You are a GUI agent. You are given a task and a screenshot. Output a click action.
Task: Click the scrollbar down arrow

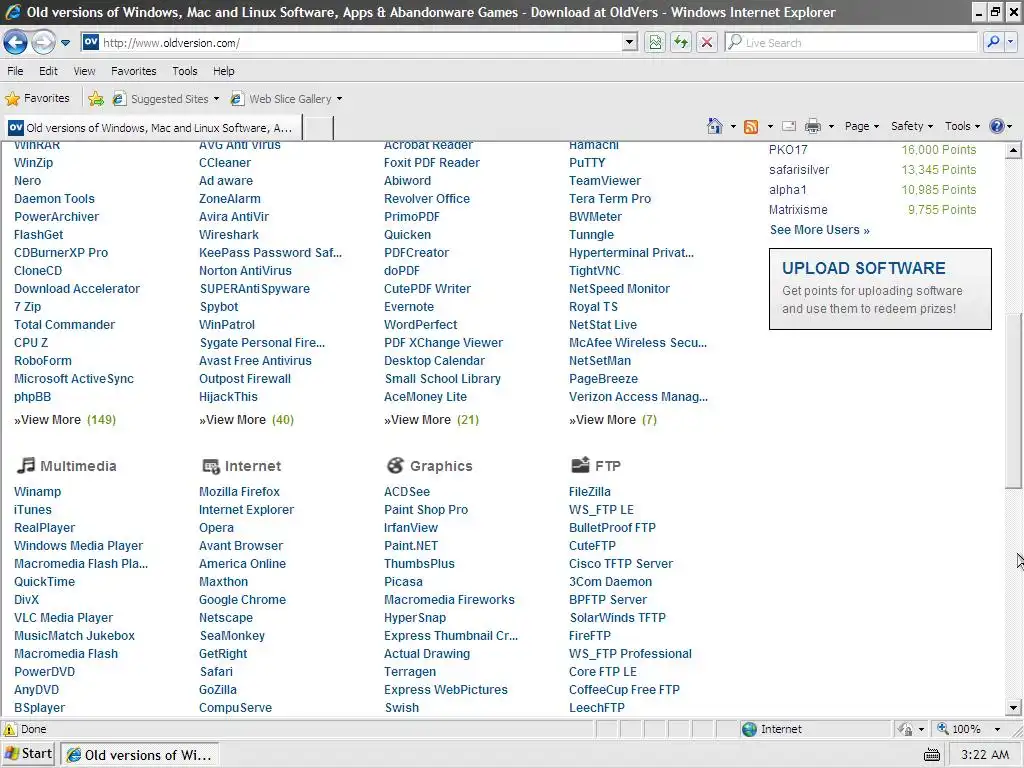1013,707
